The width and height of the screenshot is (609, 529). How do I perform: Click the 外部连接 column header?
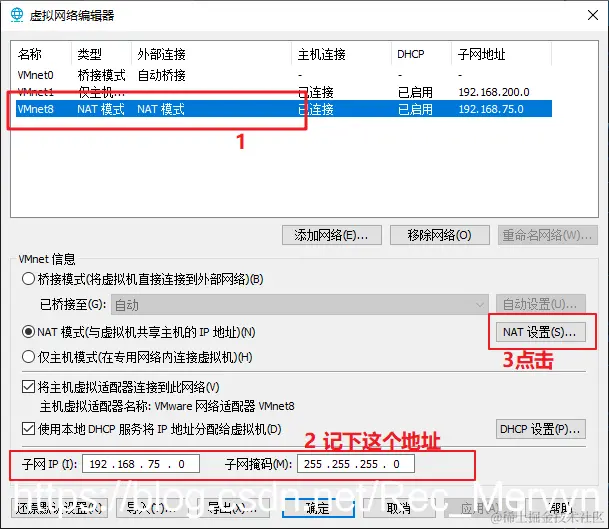211,54
